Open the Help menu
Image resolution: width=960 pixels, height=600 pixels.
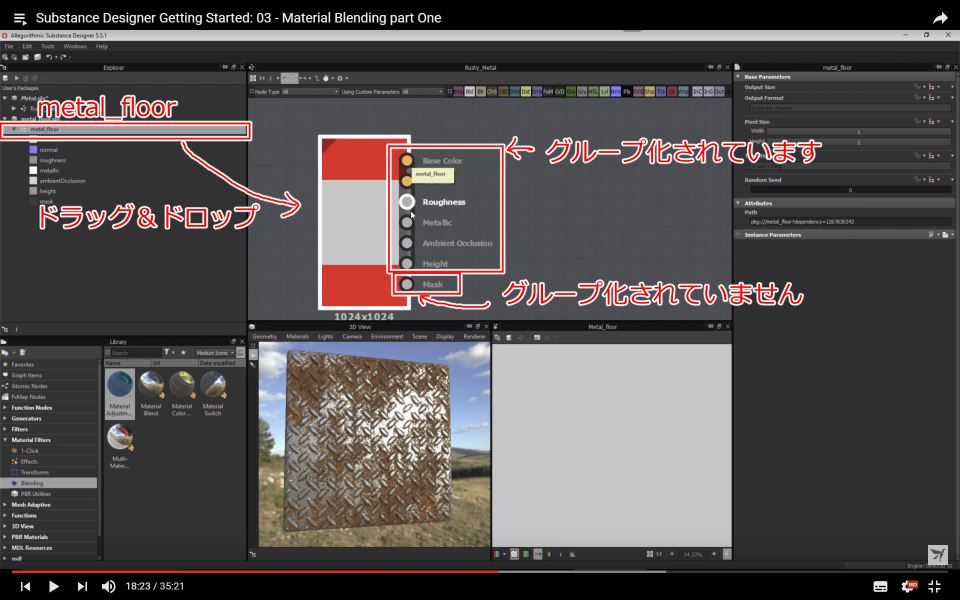[x=102, y=47]
